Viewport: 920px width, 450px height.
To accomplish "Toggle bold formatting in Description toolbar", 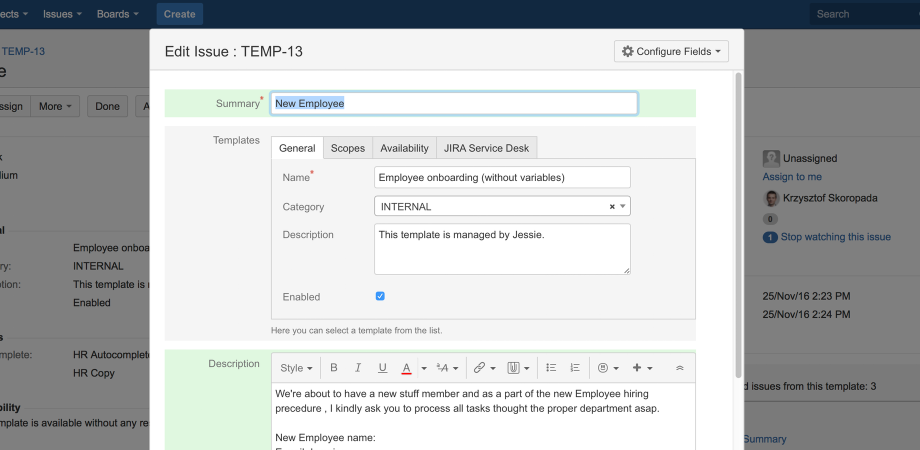I will (334, 368).
